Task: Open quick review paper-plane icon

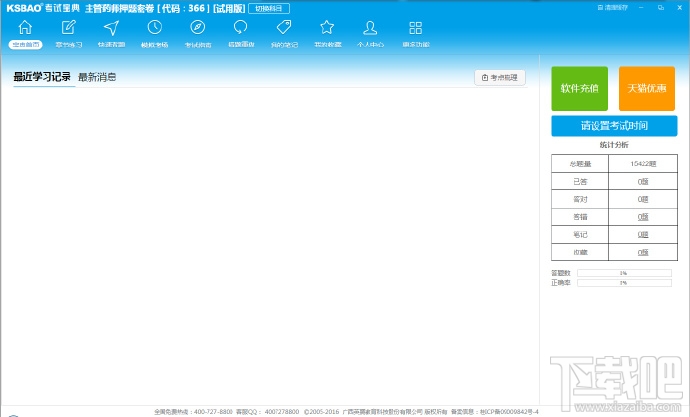Action: coord(111,28)
